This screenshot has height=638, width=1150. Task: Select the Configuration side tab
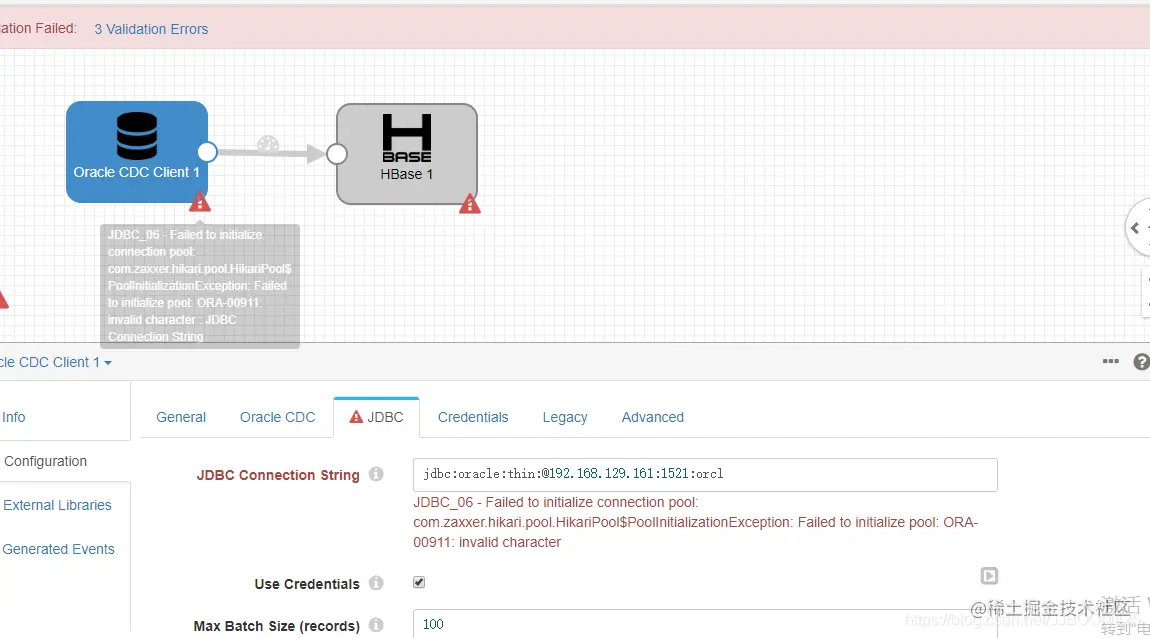coord(45,461)
